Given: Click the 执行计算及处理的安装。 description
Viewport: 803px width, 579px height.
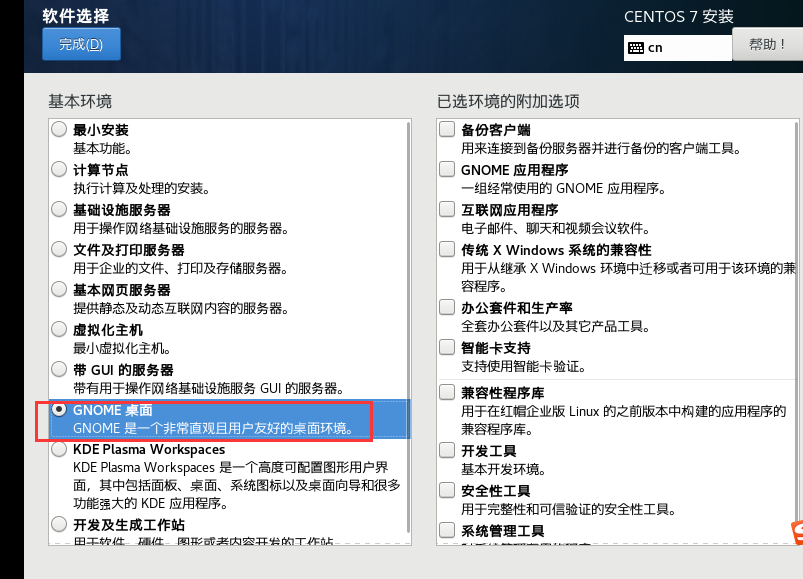Looking at the screenshot, I should click(142, 188).
